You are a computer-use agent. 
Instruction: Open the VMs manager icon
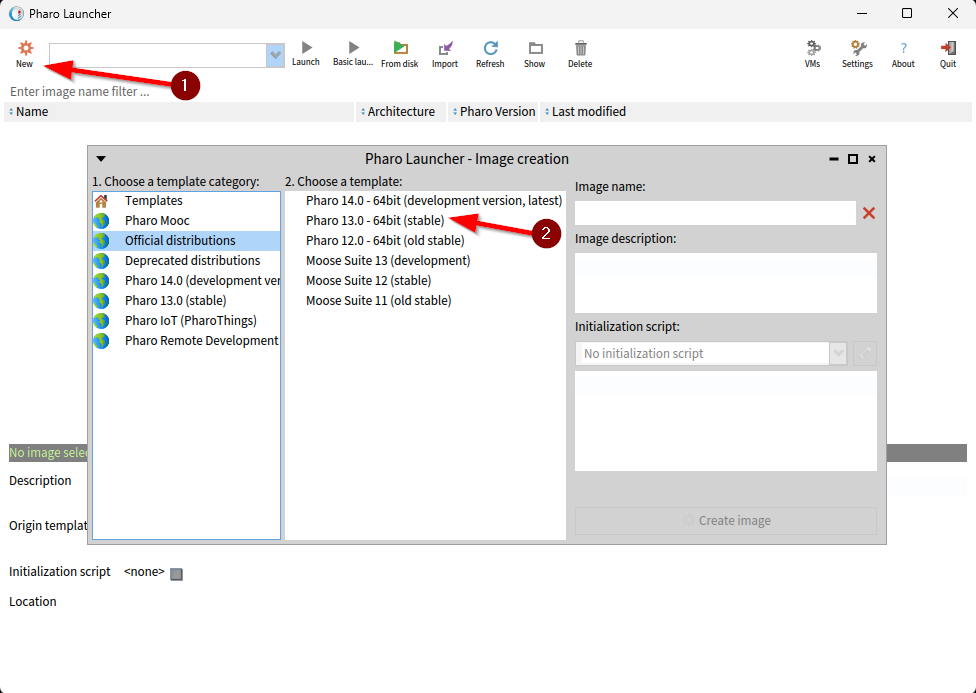(x=813, y=48)
